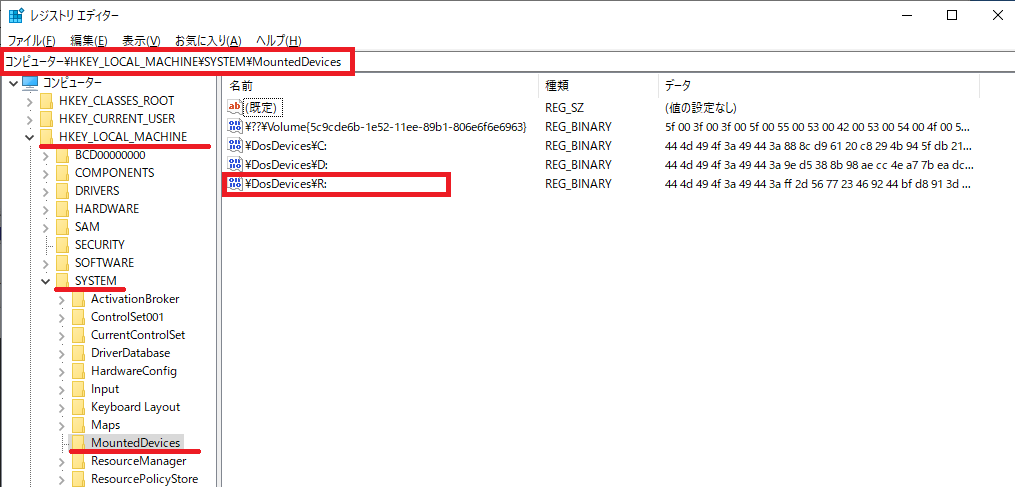Select Input folder icon
Viewport: 1015px width, 487px height.
pyautogui.click(x=79, y=389)
